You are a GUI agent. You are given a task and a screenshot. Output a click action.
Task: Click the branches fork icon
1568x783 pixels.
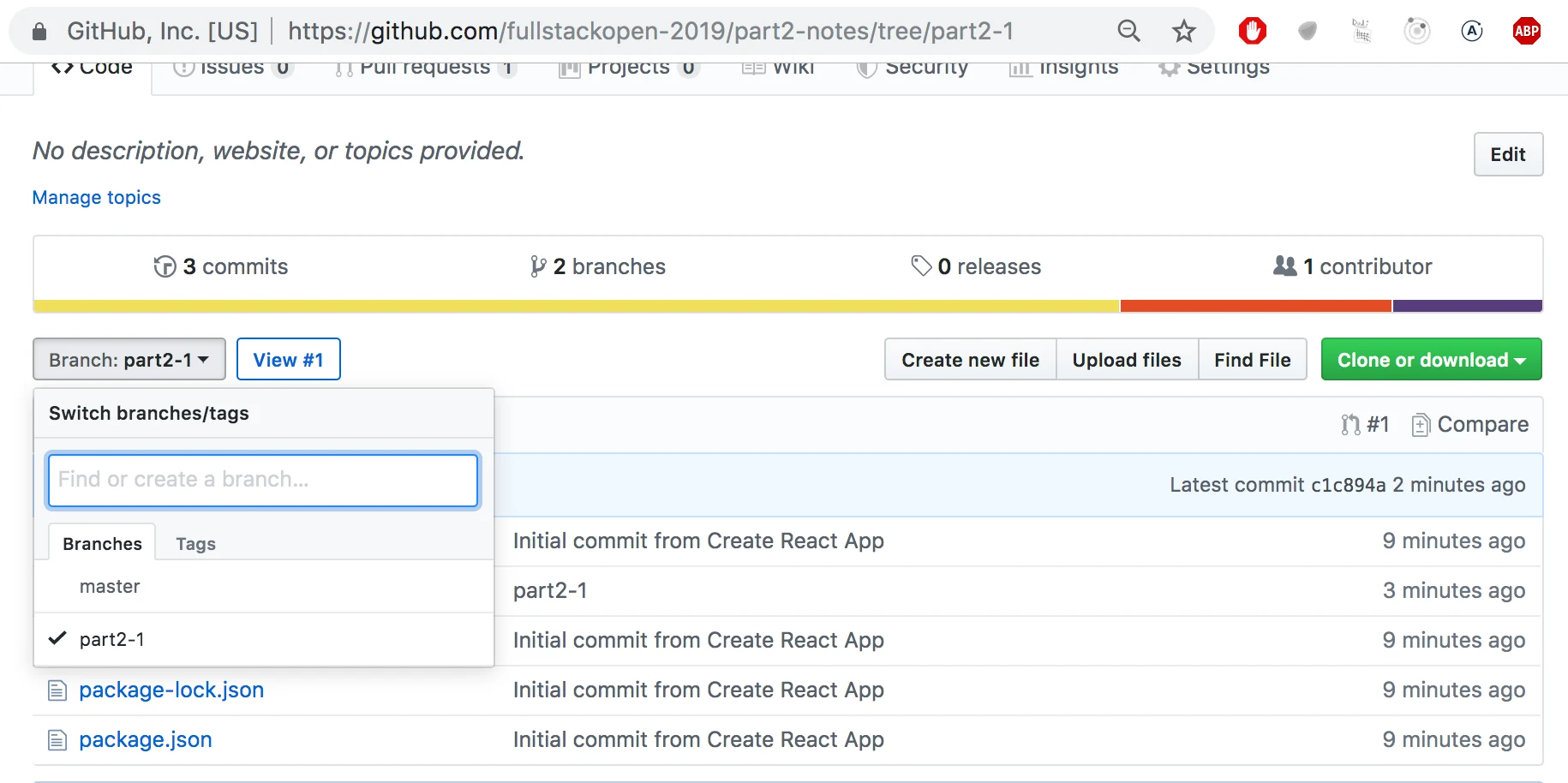click(538, 266)
